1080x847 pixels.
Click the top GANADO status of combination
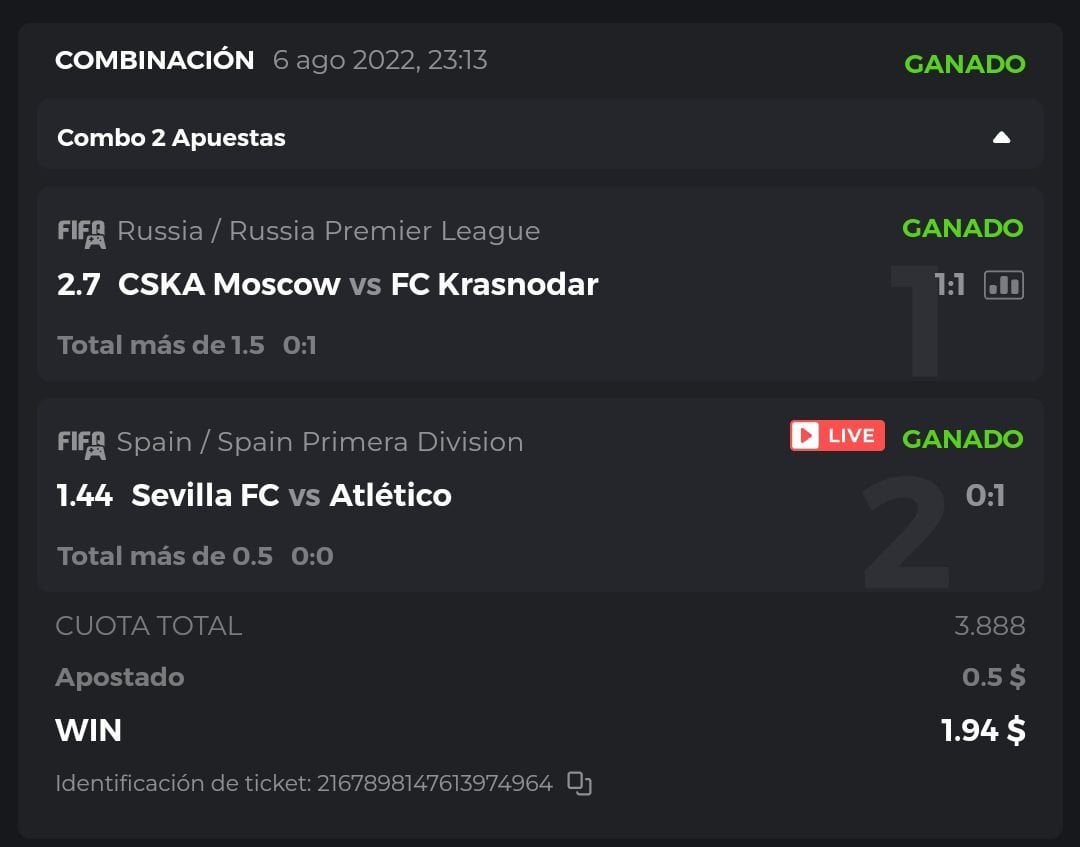coord(964,64)
